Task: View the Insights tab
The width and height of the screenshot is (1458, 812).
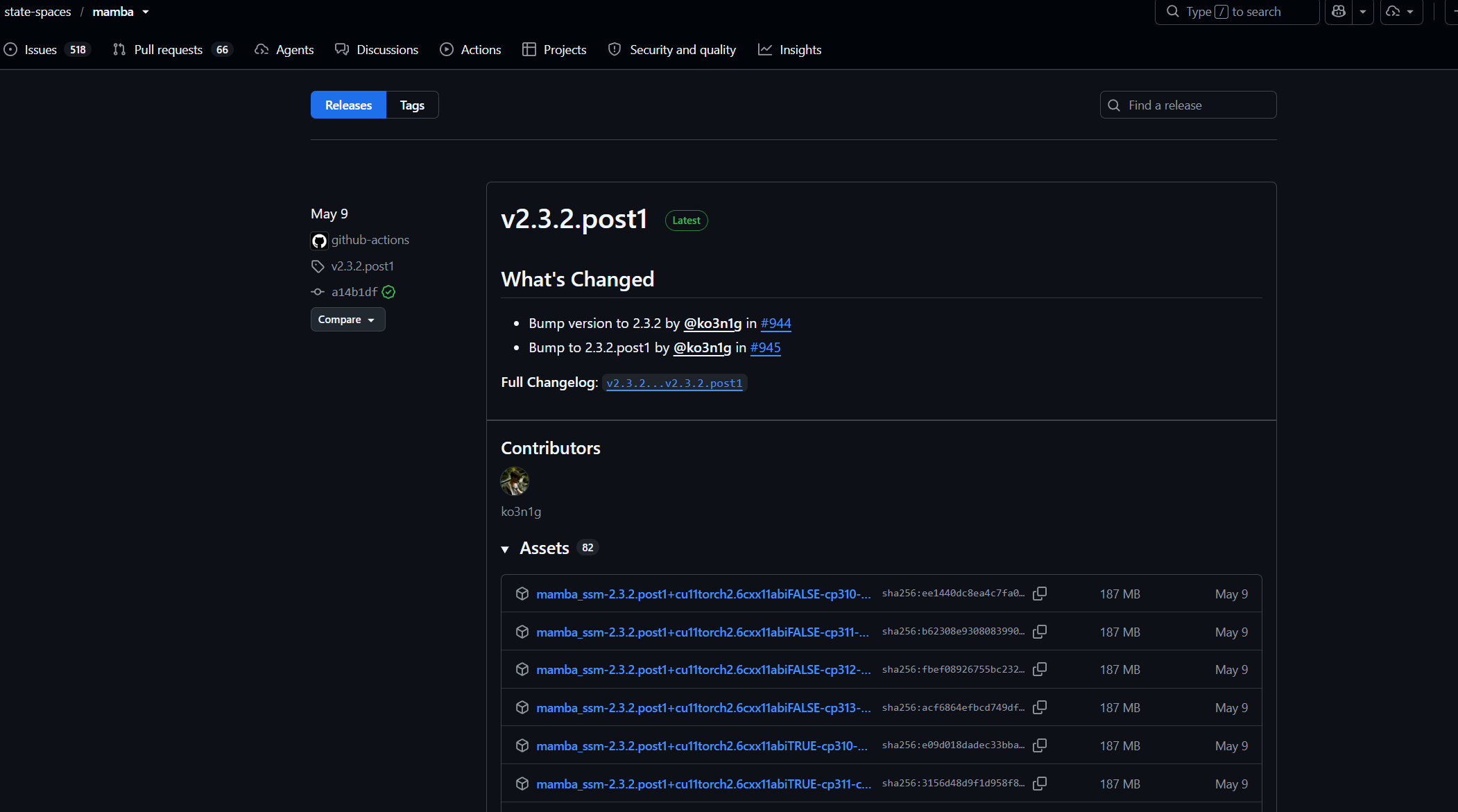Action: click(789, 50)
